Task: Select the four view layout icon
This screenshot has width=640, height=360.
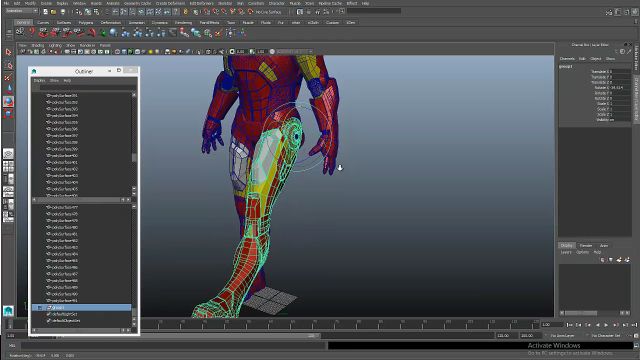Action: tap(8, 166)
